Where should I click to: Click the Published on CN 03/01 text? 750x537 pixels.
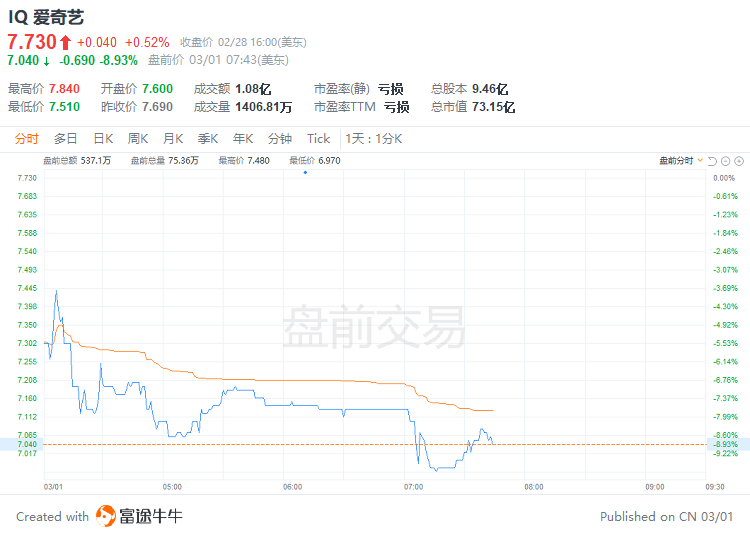point(666,516)
